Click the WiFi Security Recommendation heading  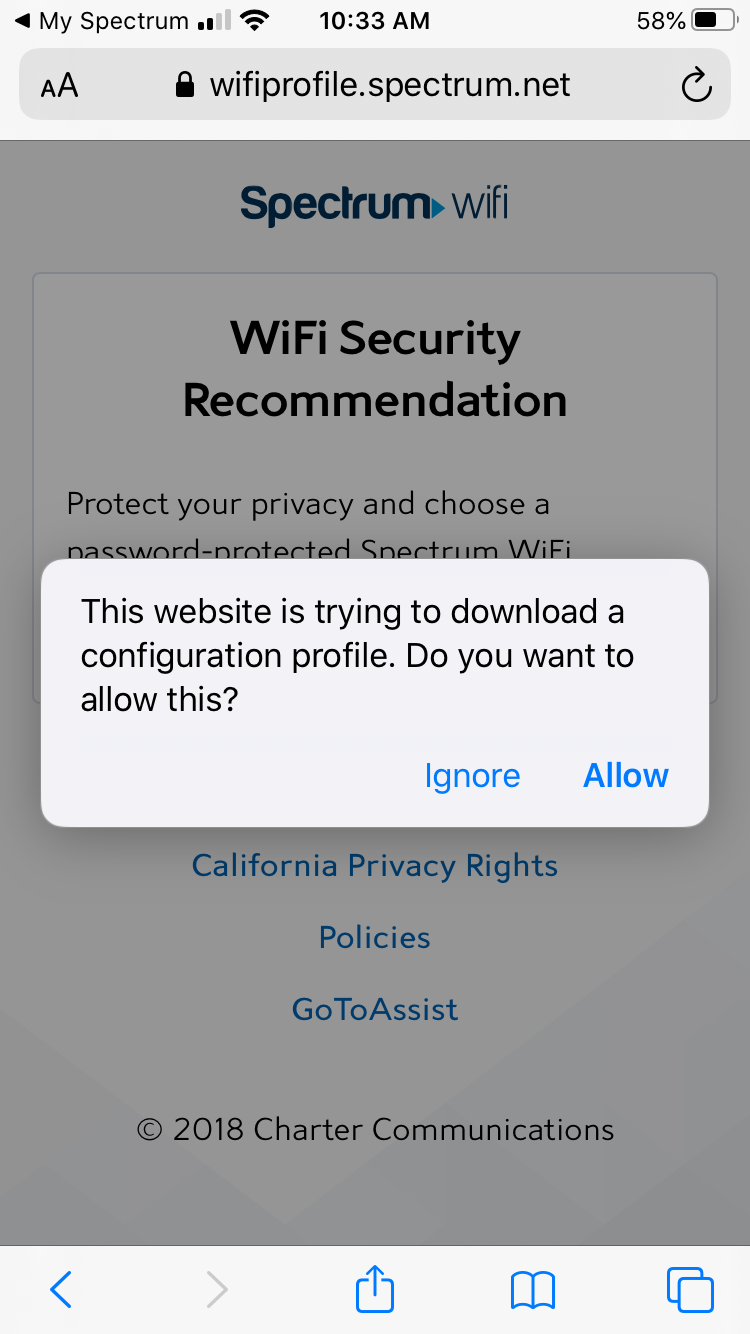click(375, 370)
